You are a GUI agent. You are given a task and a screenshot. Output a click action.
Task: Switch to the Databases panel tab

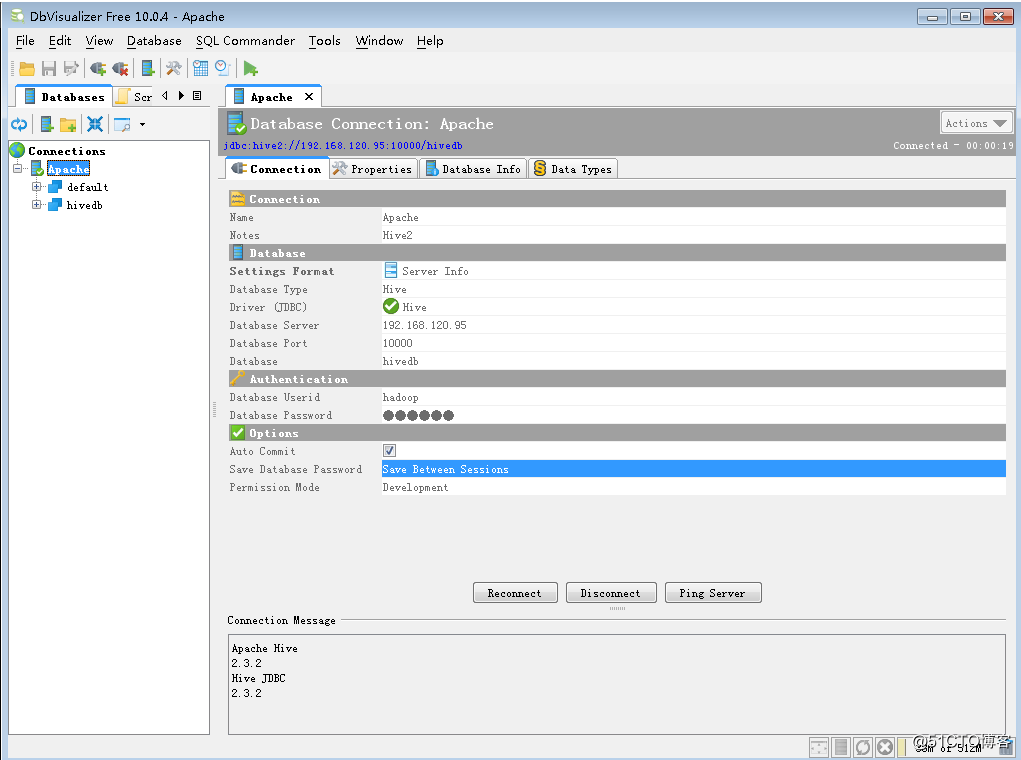coord(64,96)
